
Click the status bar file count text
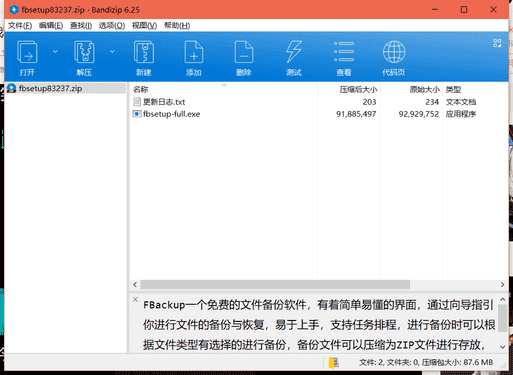pos(426,362)
